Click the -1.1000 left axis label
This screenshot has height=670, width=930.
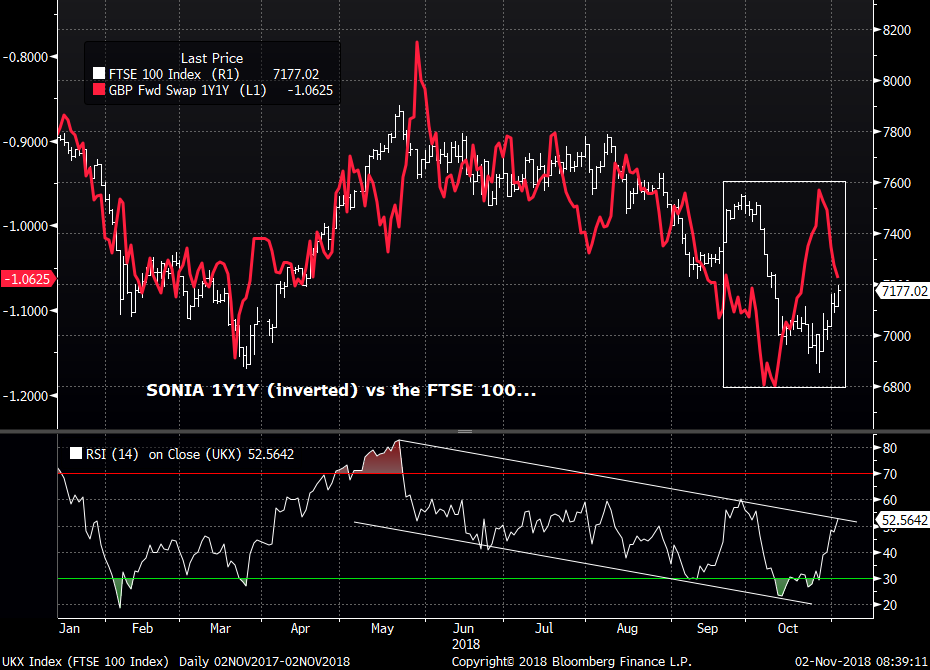pyautogui.click(x=25, y=311)
